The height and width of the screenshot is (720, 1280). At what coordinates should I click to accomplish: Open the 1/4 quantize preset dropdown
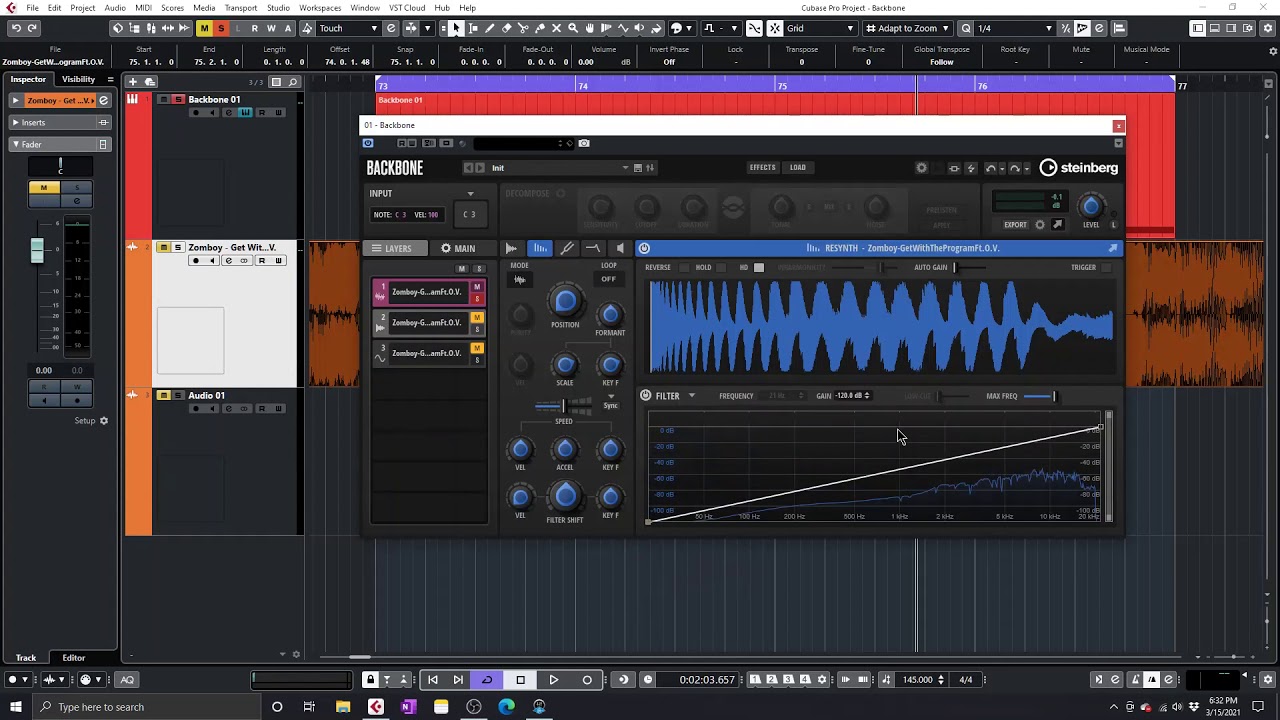point(1015,28)
